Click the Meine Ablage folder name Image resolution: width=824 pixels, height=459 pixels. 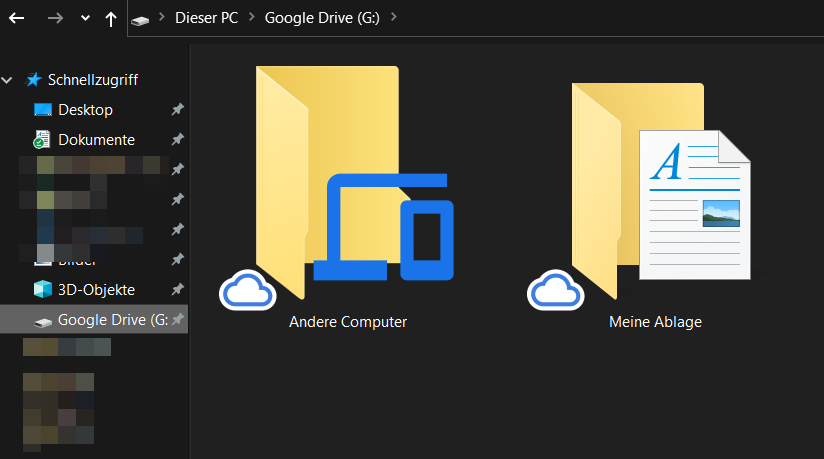click(655, 322)
